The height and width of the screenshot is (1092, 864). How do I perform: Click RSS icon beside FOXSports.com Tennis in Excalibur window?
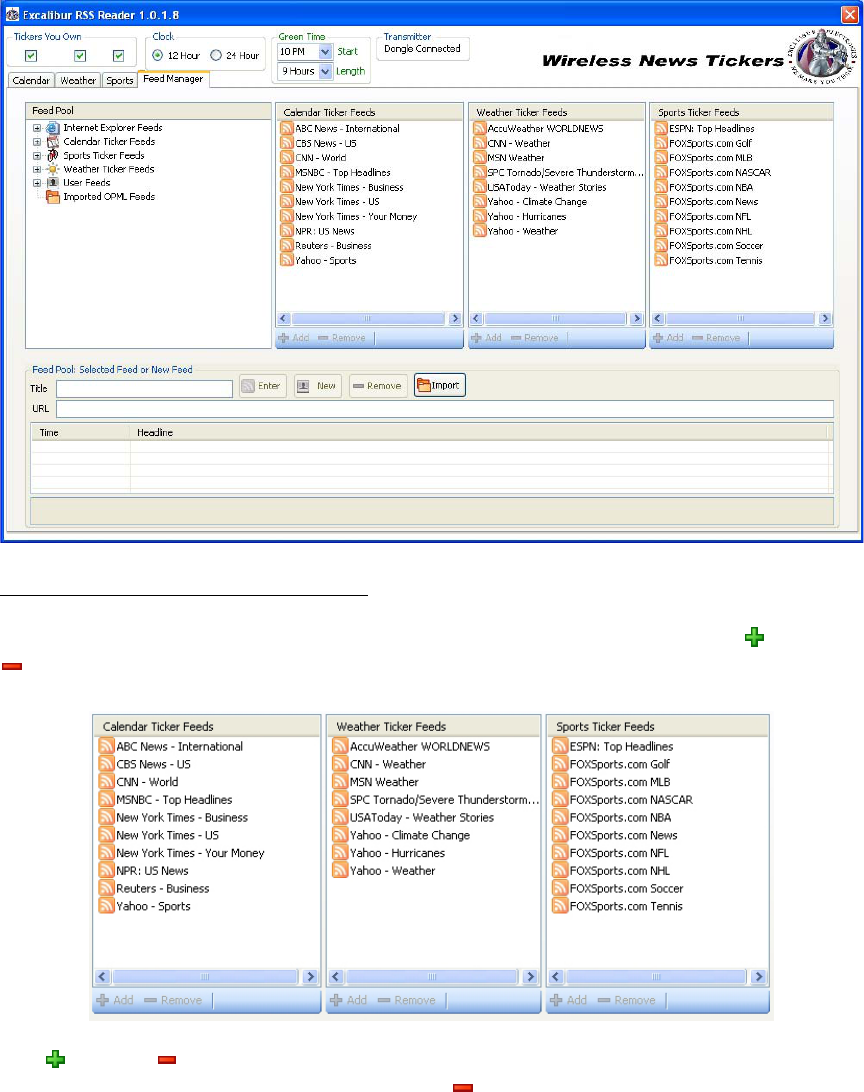tap(661, 260)
